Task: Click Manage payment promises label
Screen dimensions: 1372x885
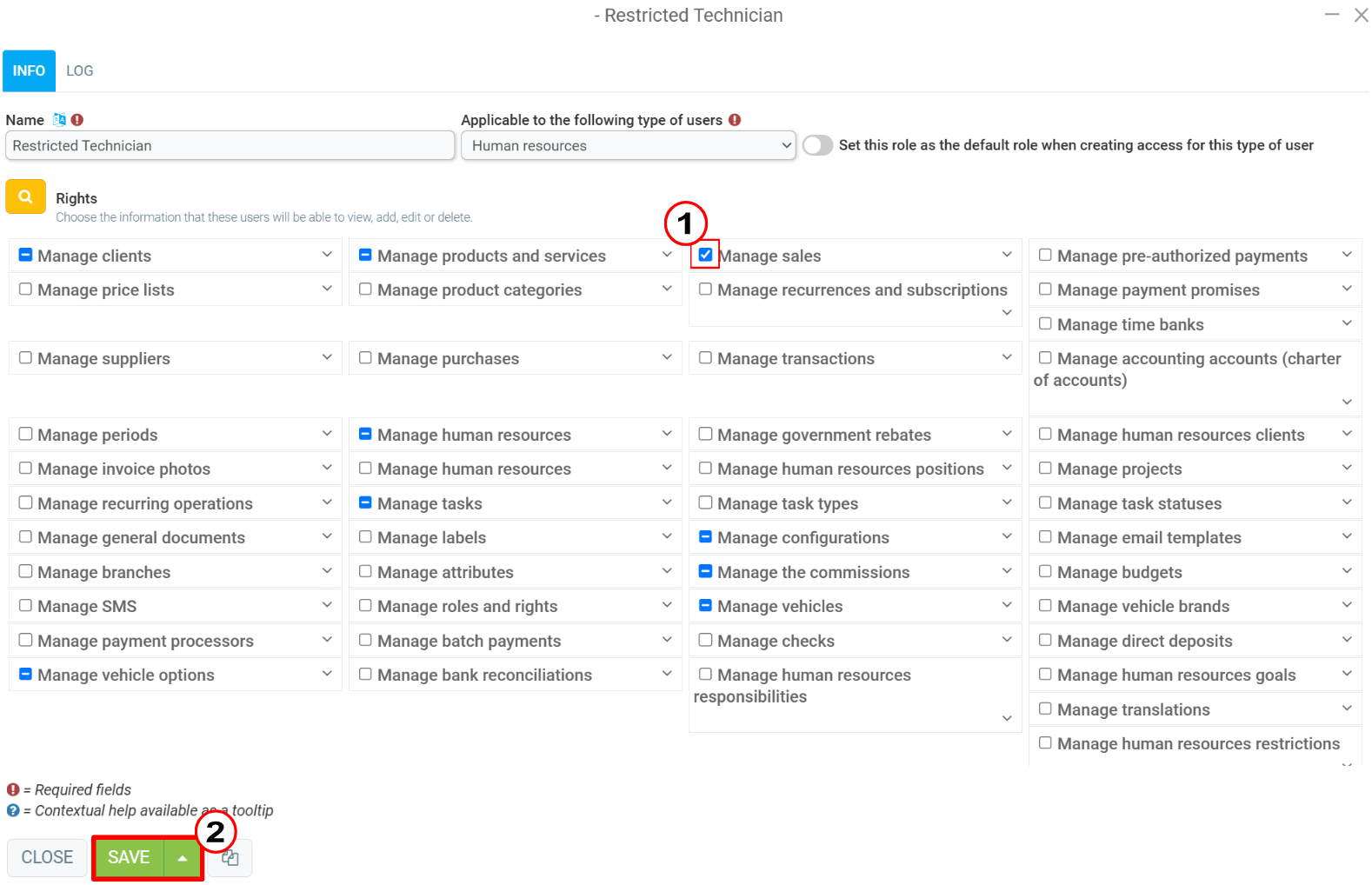Action: (1158, 290)
